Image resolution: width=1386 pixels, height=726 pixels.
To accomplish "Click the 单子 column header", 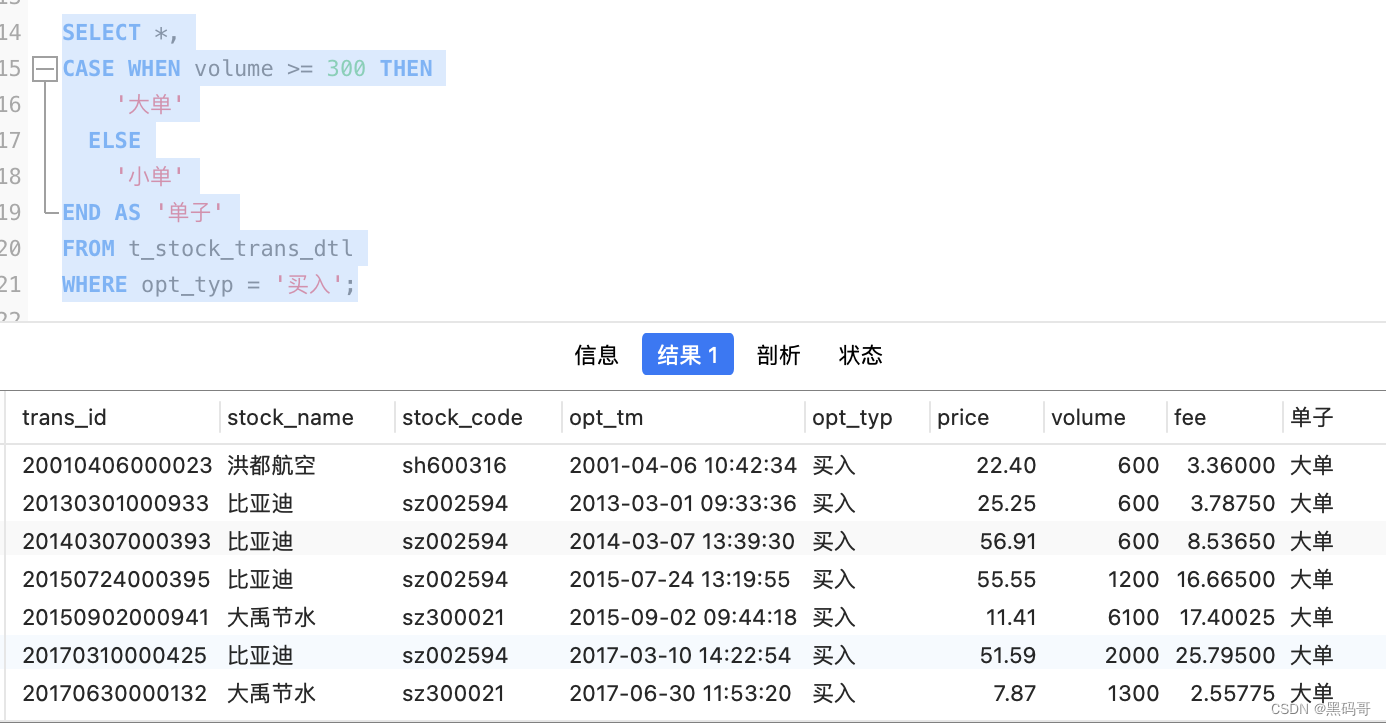I will click(x=1312, y=418).
